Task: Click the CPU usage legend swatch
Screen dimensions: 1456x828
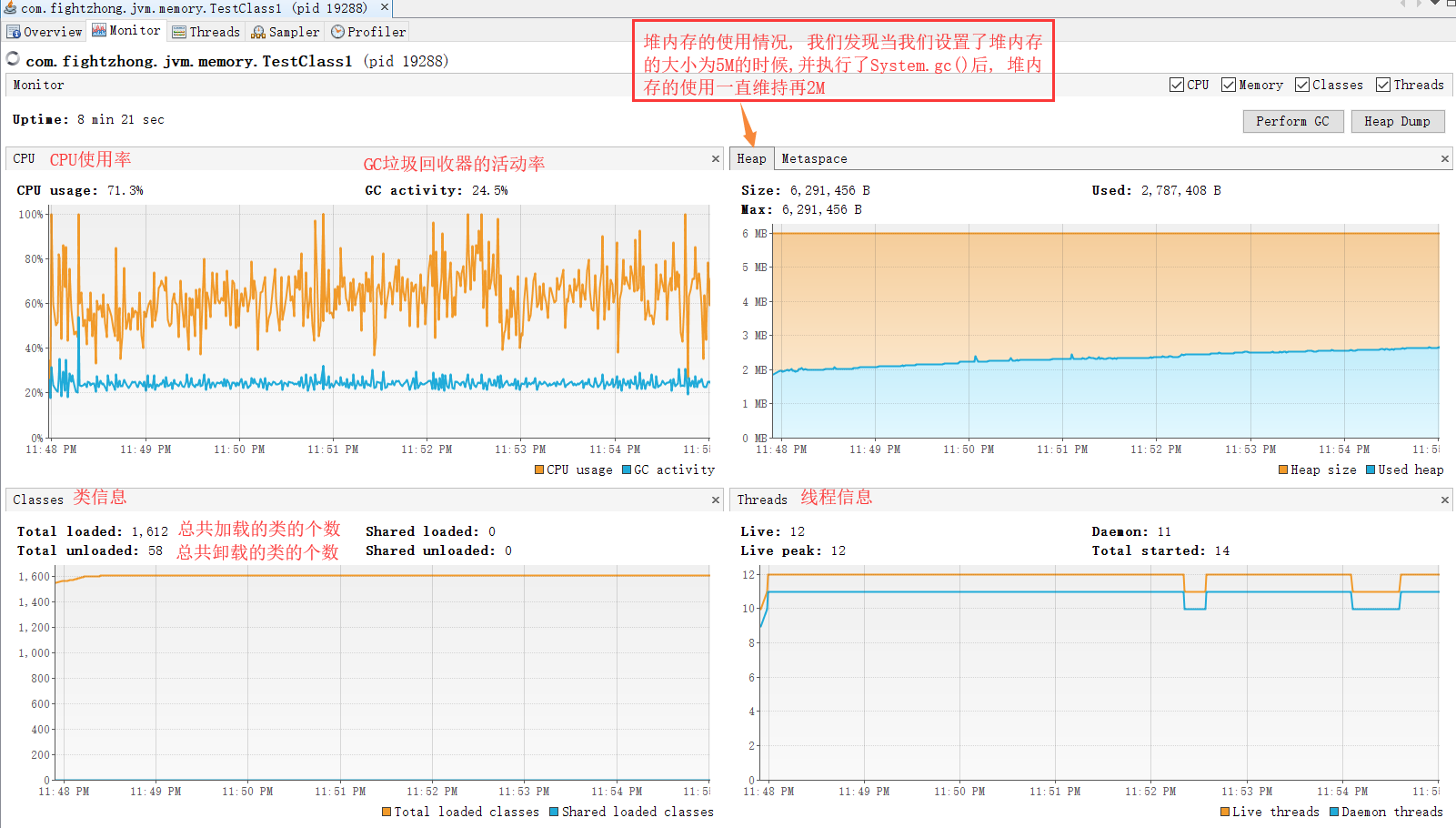Action: point(539,470)
